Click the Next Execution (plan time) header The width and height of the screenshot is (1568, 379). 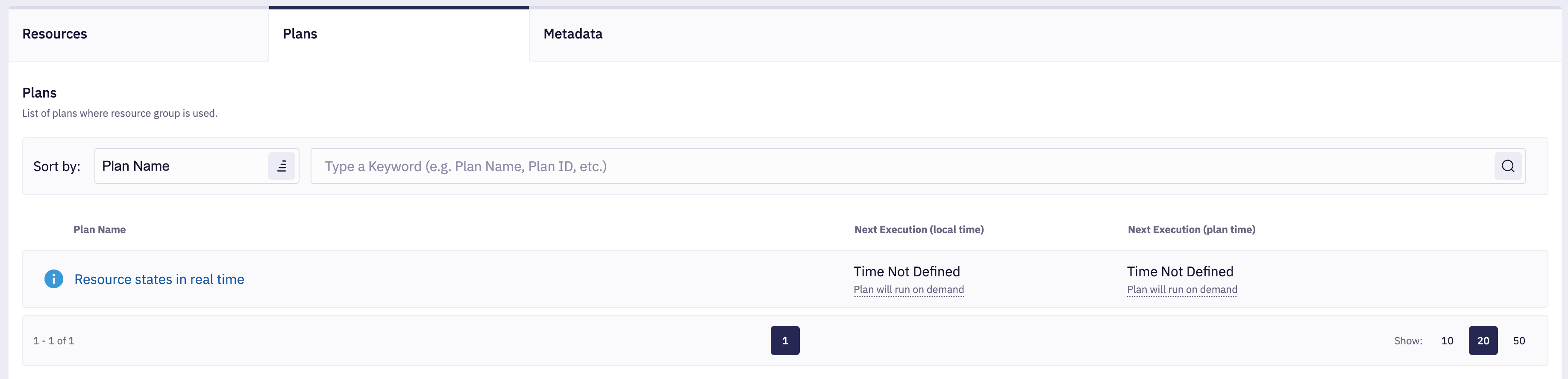[1191, 230]
